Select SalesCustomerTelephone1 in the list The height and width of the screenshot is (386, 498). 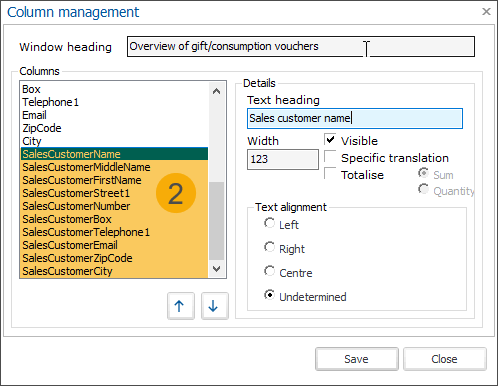(x=114, y=232)
